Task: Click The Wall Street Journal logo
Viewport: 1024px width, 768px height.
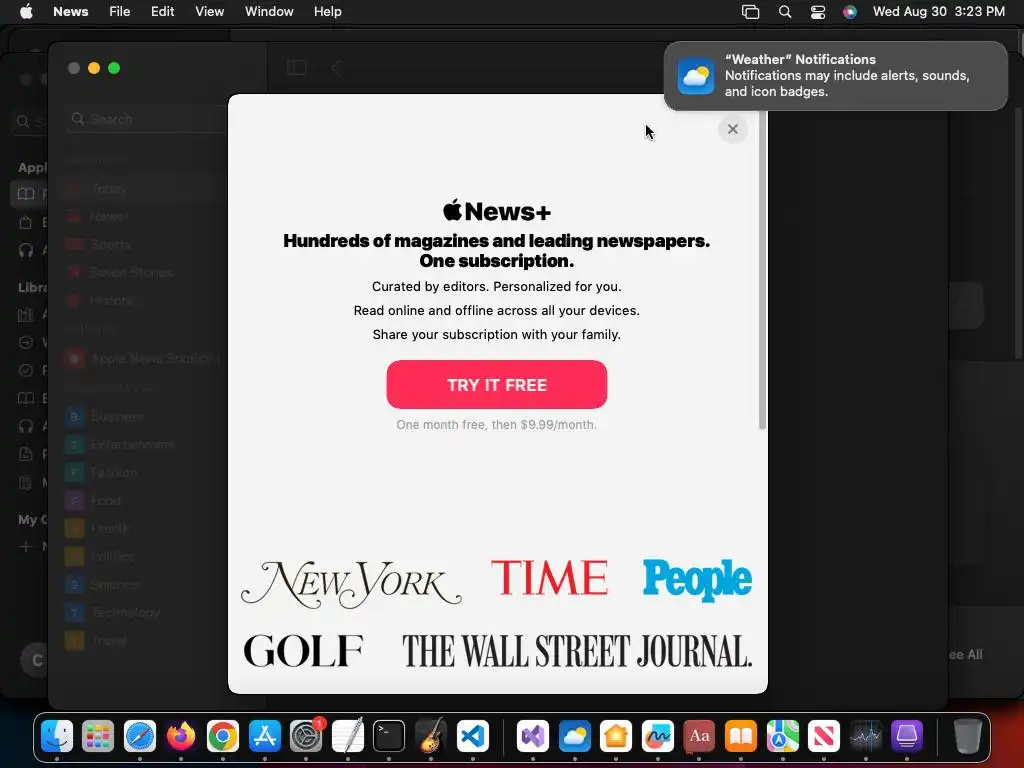Action: [x=577, y=651]
